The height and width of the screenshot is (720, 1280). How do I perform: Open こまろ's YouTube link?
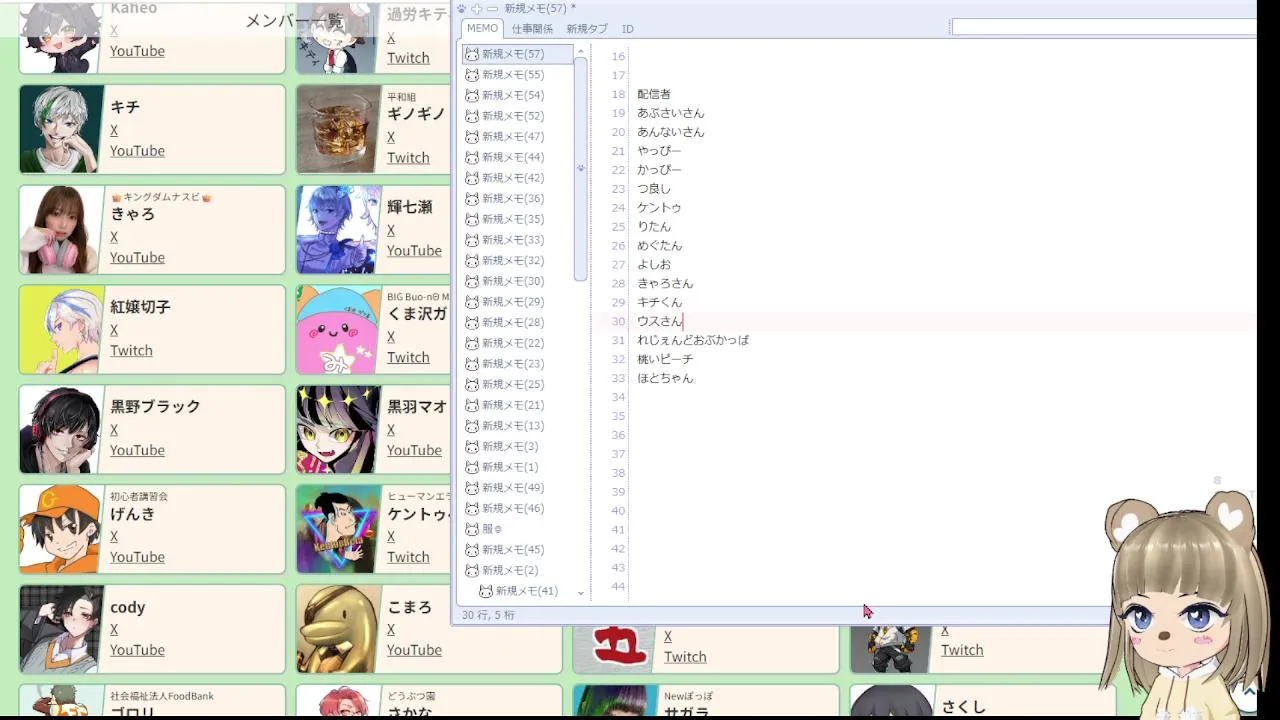pyautogui.click(x=414, y=651)
